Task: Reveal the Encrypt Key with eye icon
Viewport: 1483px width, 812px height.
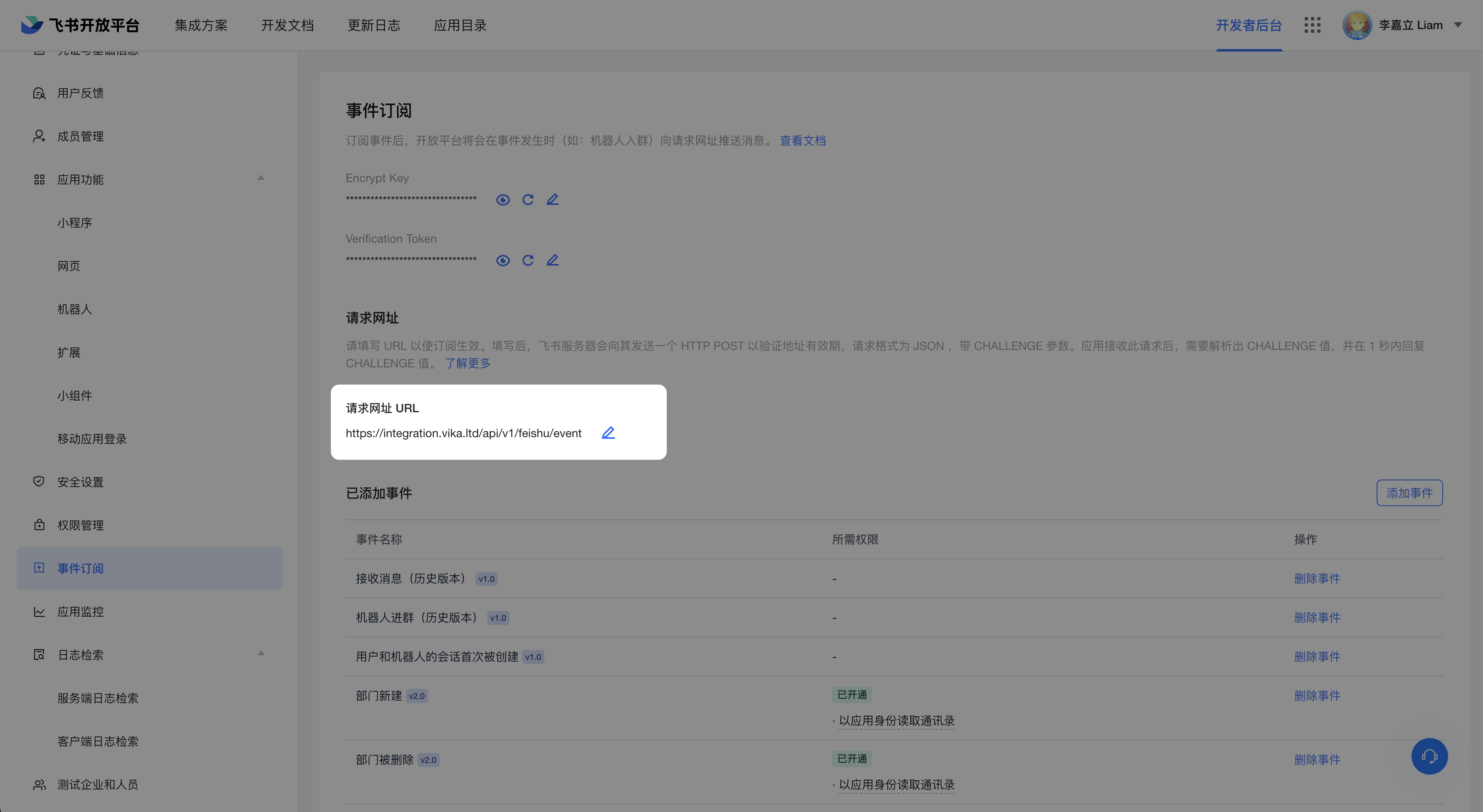Action: coord(503,200)
